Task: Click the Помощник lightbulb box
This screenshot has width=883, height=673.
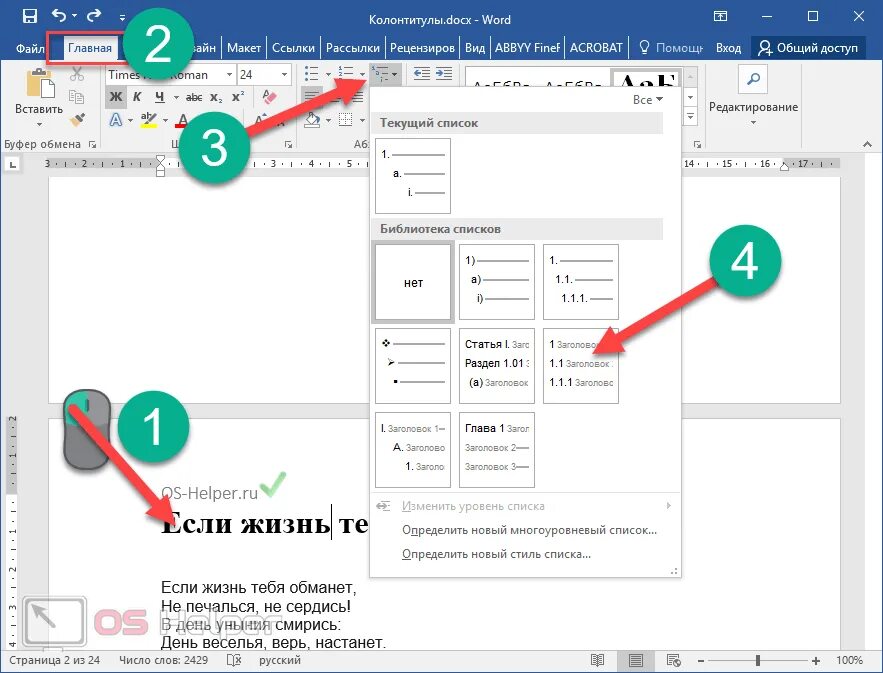Action: pos(671,48)
